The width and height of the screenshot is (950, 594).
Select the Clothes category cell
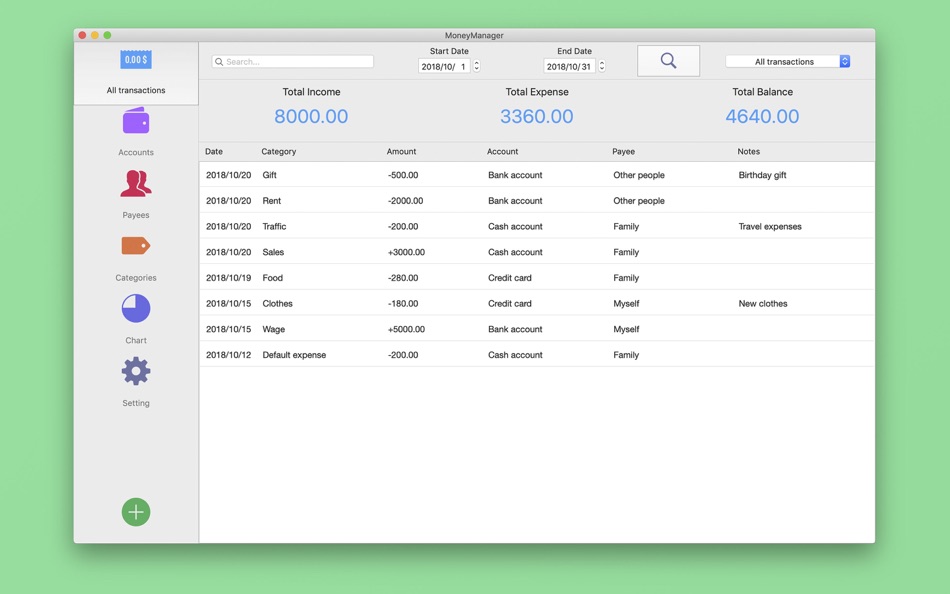tap(277, 304)
